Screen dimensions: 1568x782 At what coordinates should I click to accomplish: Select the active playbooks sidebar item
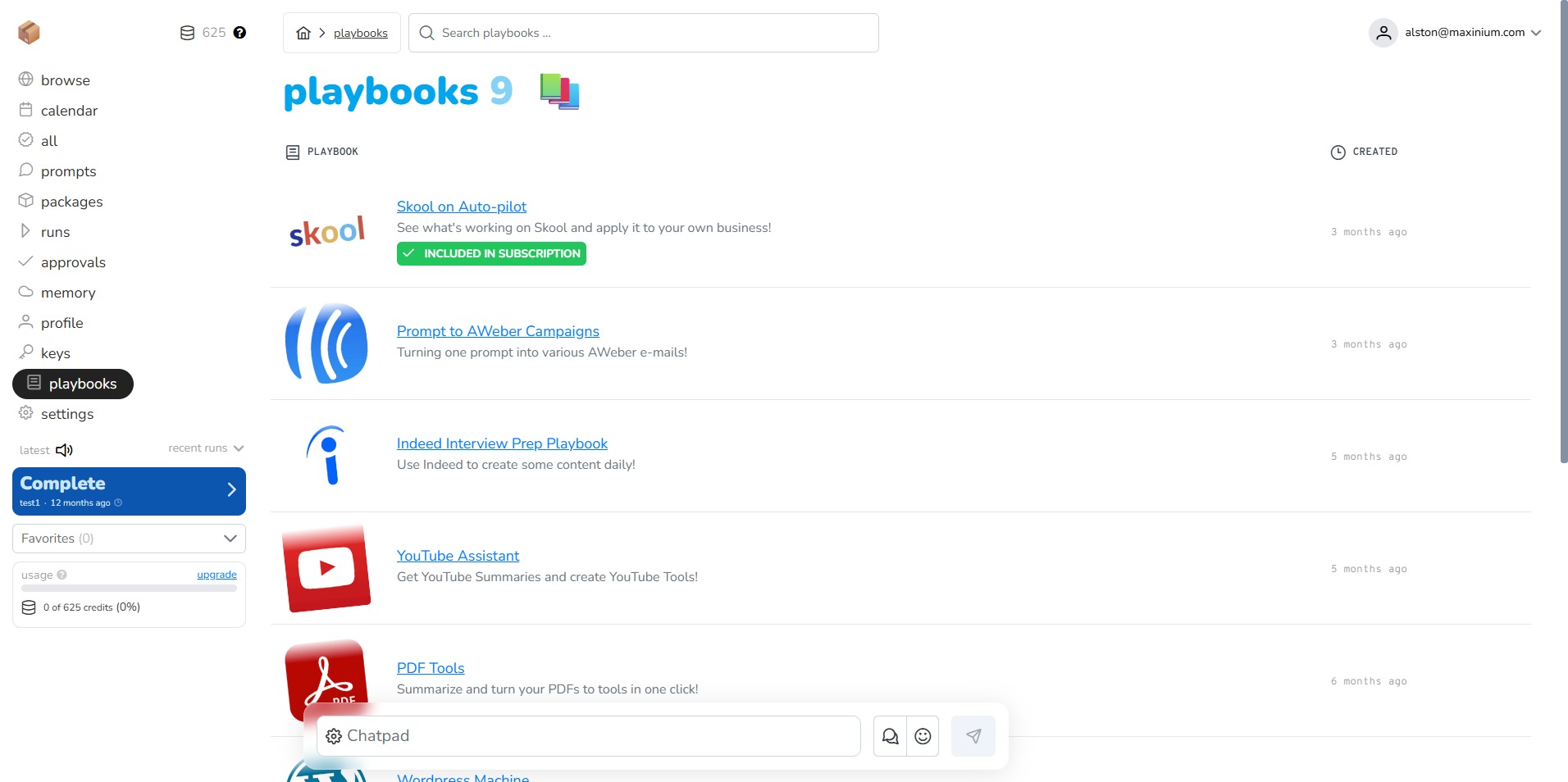73,384
